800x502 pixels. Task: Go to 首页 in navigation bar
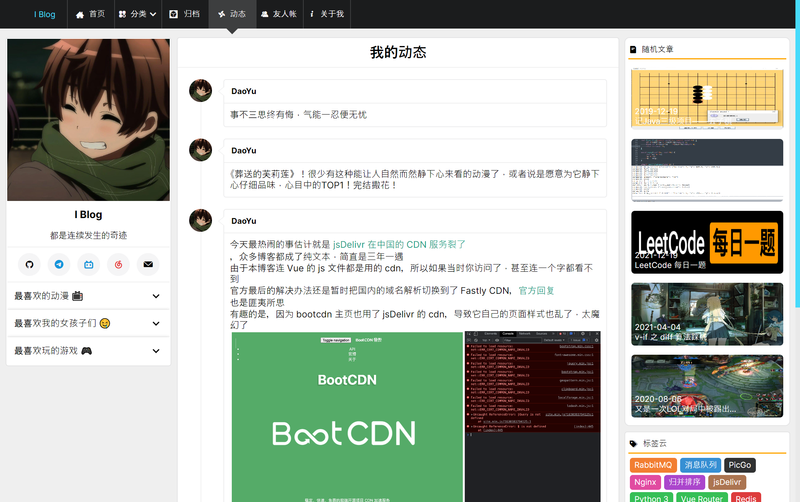pyautogui.click(x=90, y=14)
